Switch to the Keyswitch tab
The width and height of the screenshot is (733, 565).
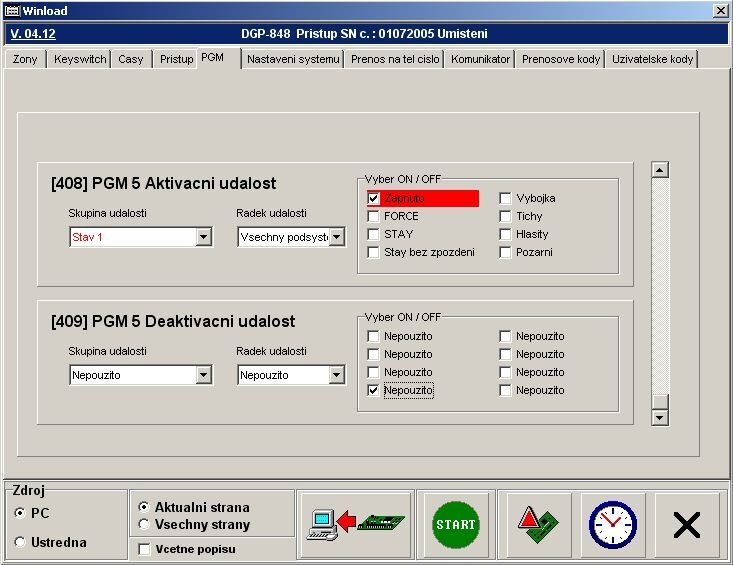[80, 59]
